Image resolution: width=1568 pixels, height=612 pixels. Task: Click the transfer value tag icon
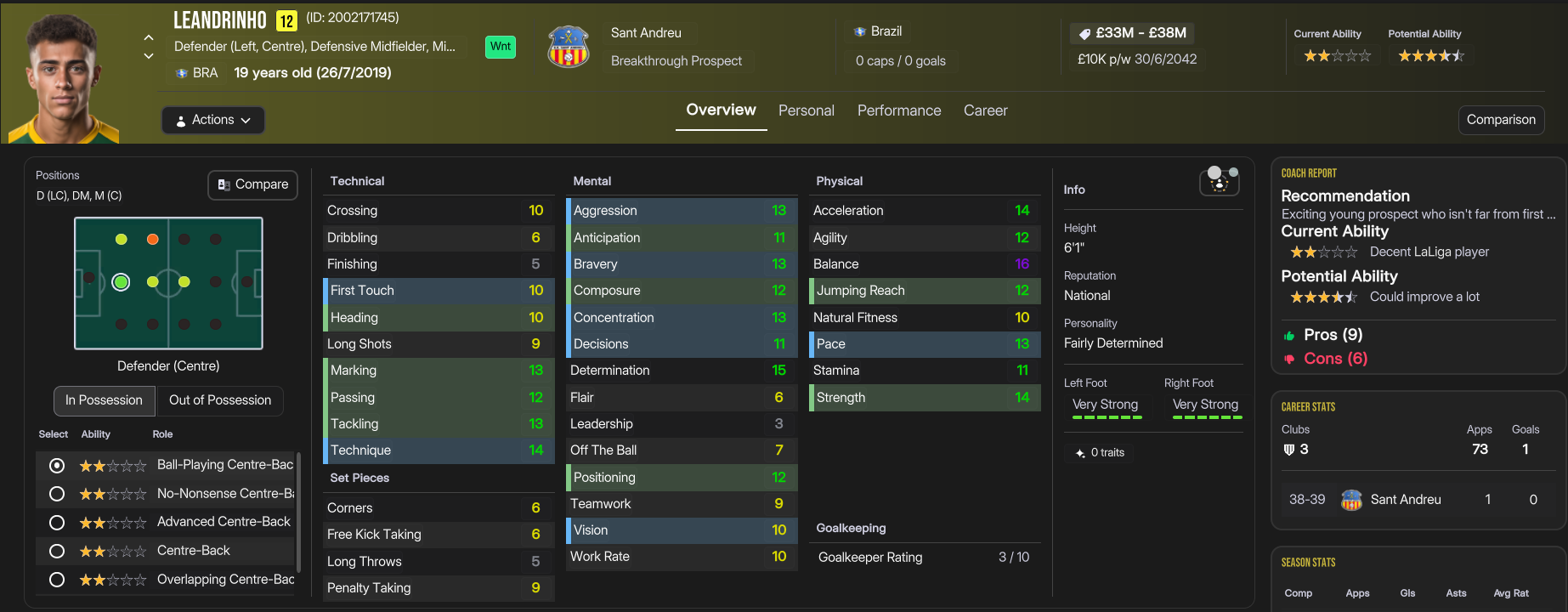[x=1084, y=33]
